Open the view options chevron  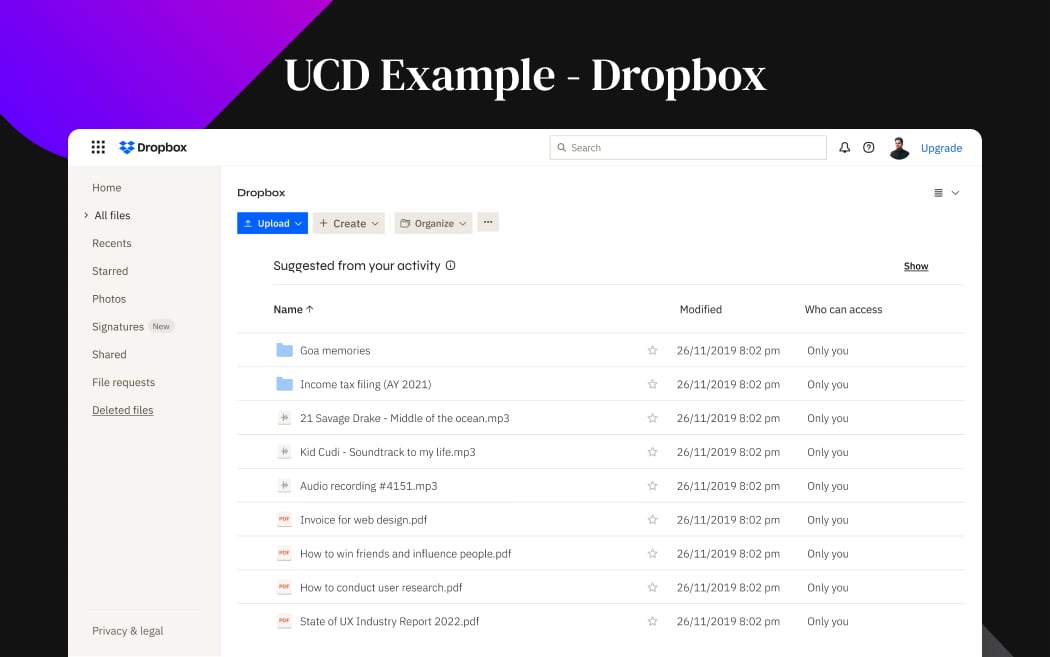tap(956, 193)
